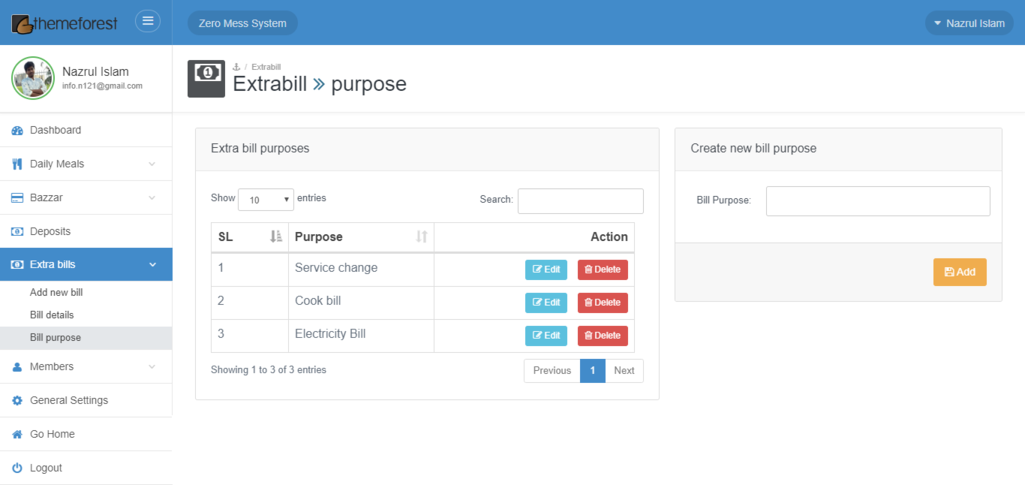Open Add new bill submenu item
The height and width of the screenshot is (485, 1025).
[x=56, y=292]
